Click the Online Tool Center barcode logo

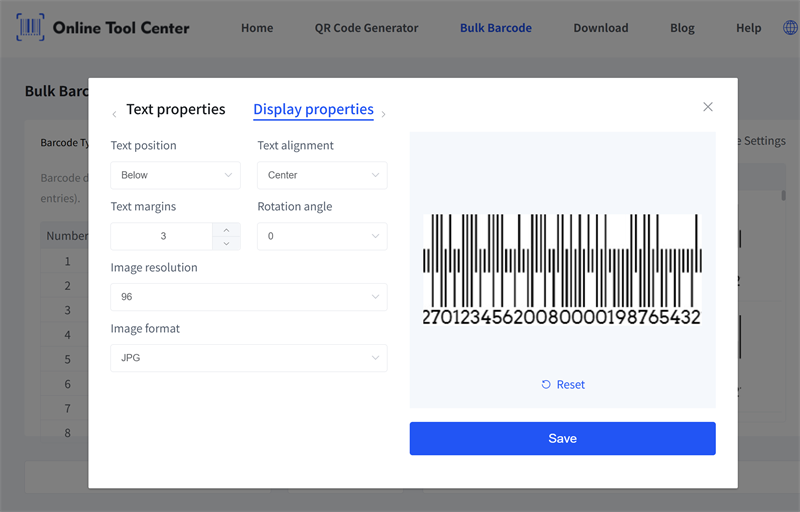point(30,28)
